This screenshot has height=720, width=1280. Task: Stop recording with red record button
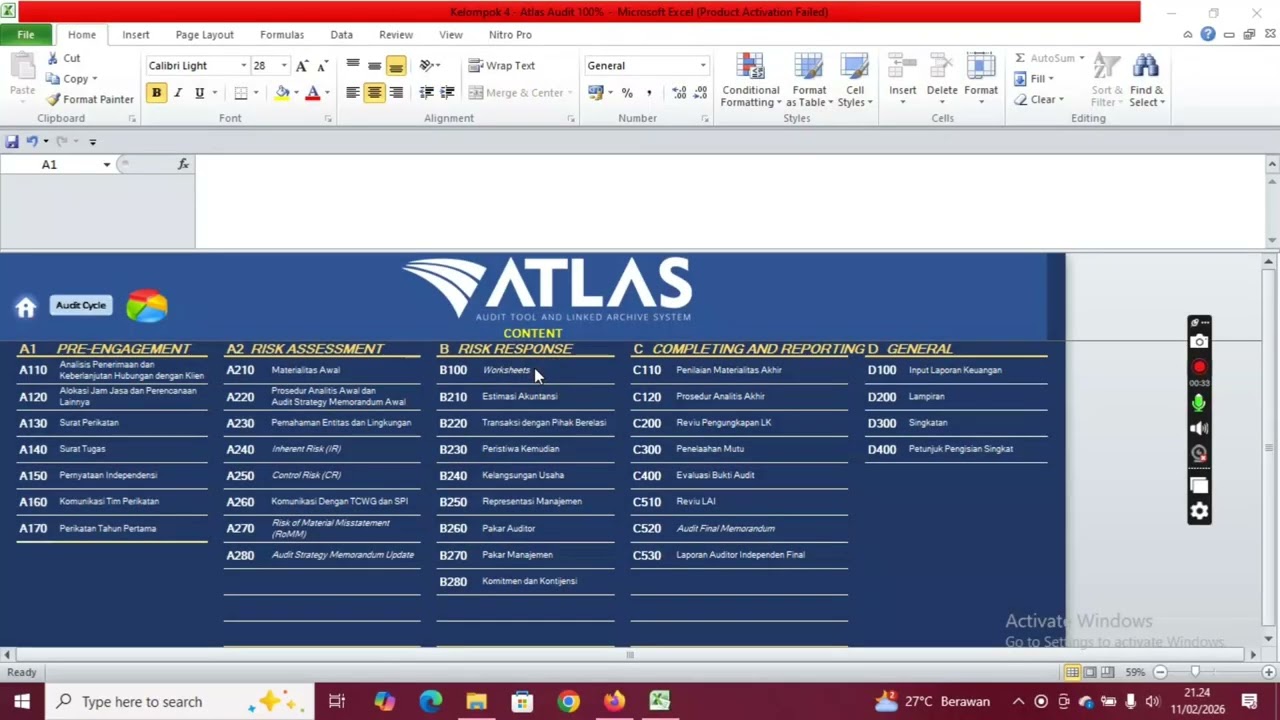click(1199, 367)
